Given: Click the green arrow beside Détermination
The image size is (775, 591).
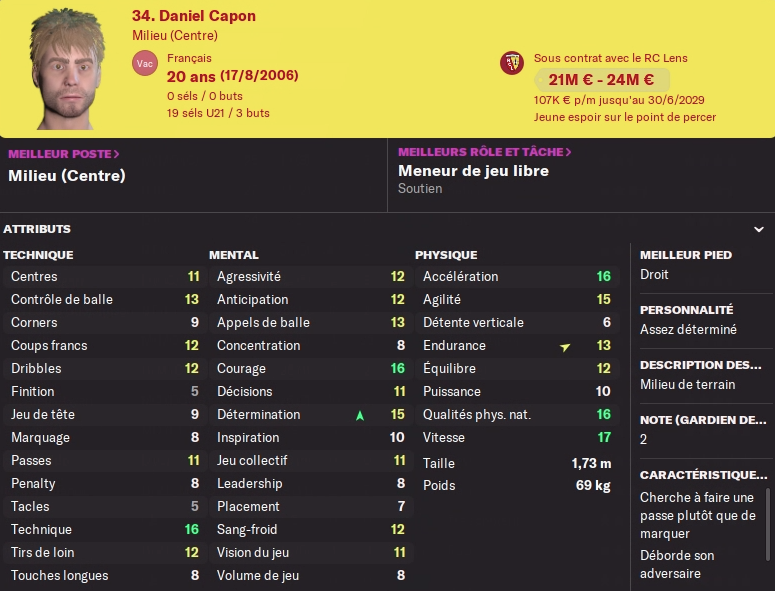Looking at the screenshot, I should tap(360, 415).
